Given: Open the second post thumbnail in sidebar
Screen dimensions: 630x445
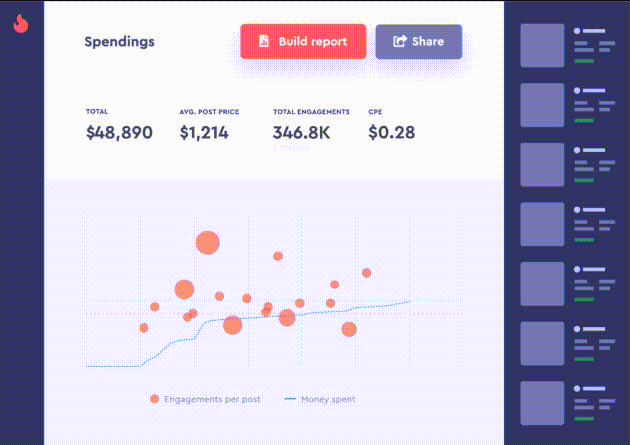Looking at the screenshot, I should click(x=543, y=105).
